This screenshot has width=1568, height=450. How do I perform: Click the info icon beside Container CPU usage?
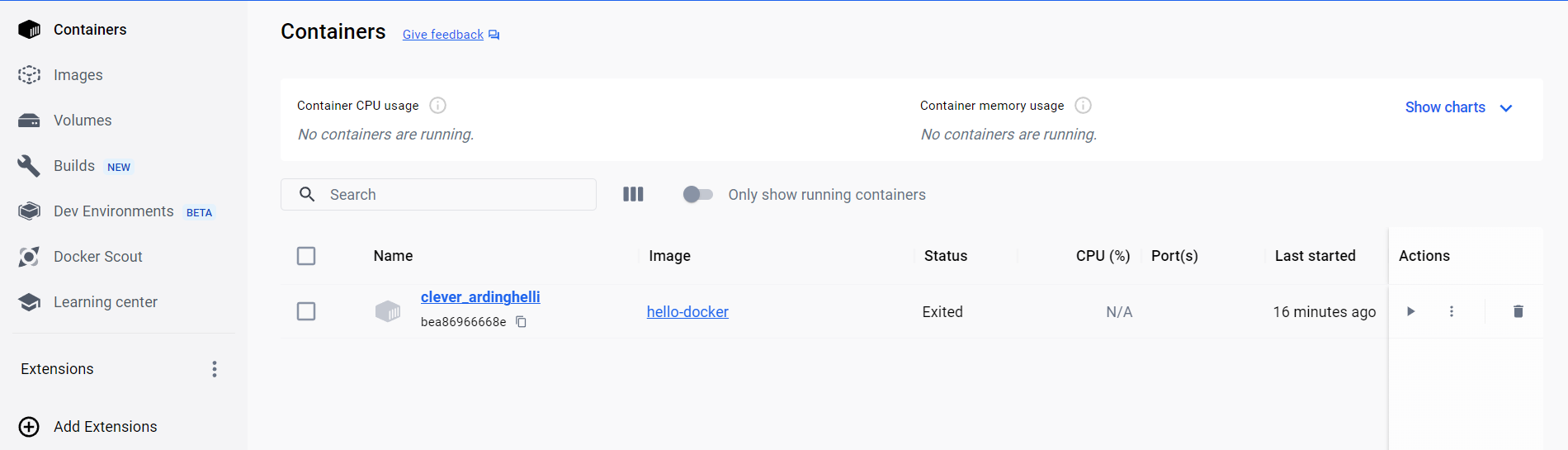[438, 106]
